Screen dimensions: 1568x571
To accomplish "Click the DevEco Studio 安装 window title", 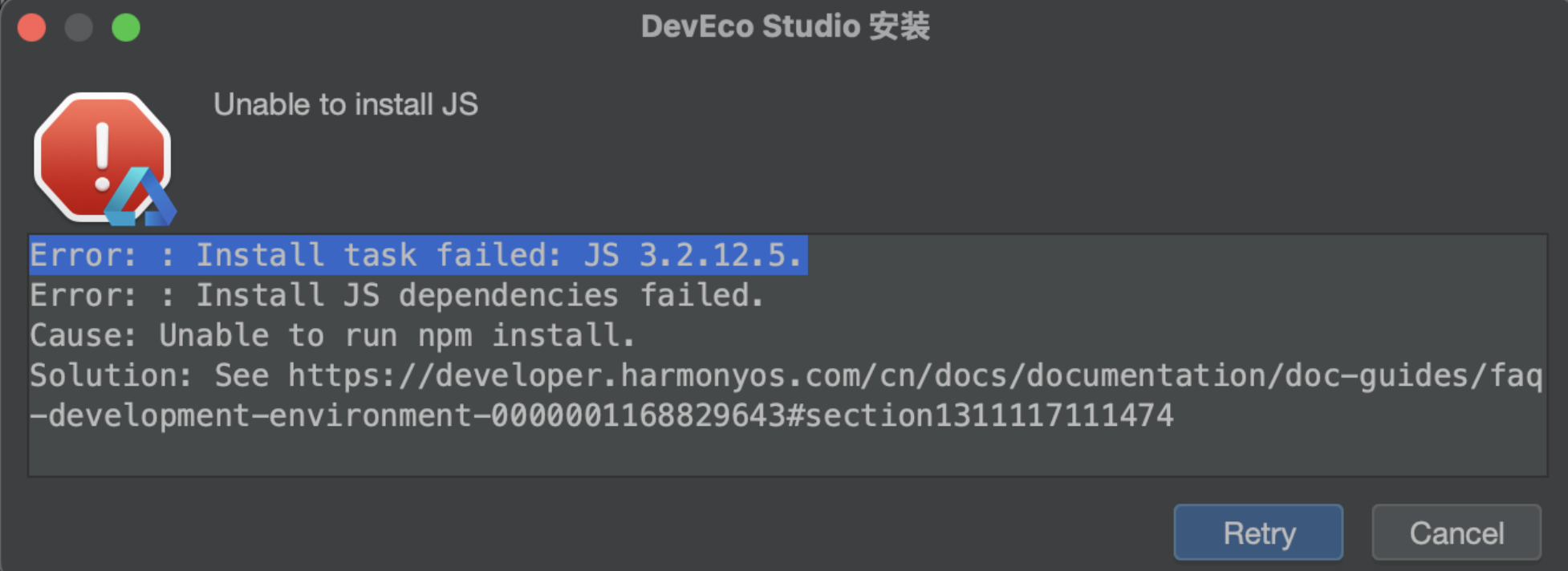I will pyautogui.click(x=785, y=26).
